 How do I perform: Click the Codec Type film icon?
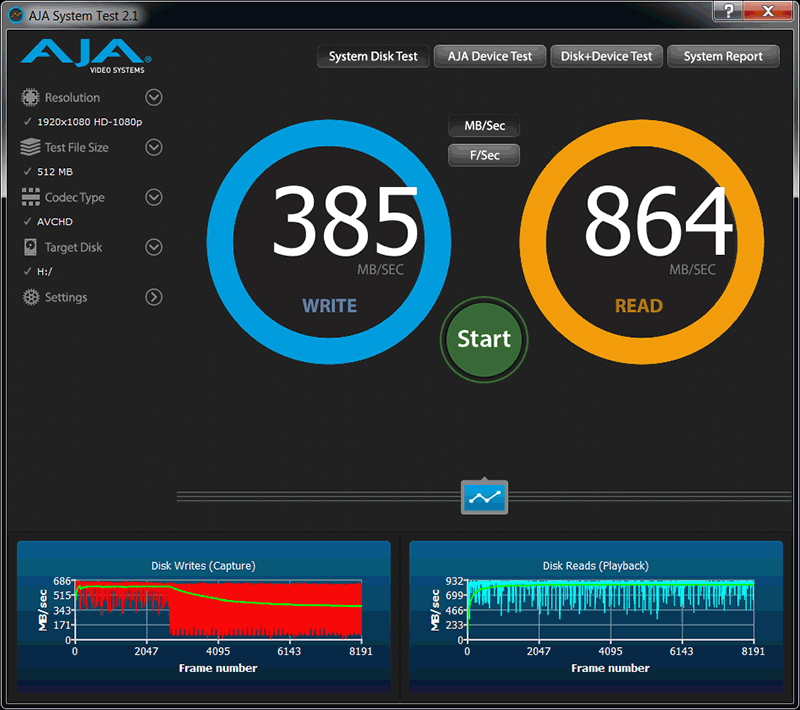(x=31, y=197)
